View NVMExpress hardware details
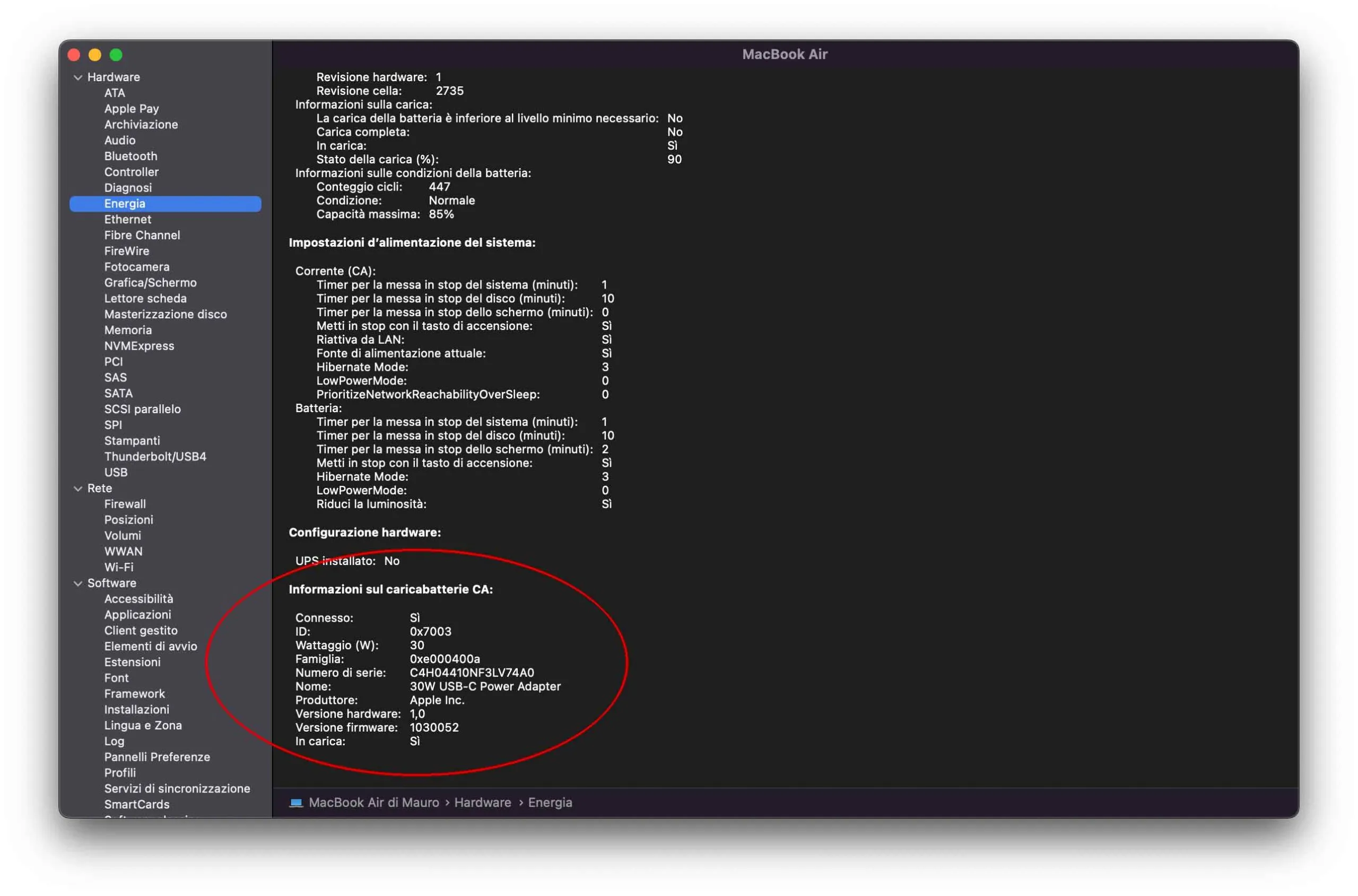Screen dimensions: 1358x896 pos(139,346)
